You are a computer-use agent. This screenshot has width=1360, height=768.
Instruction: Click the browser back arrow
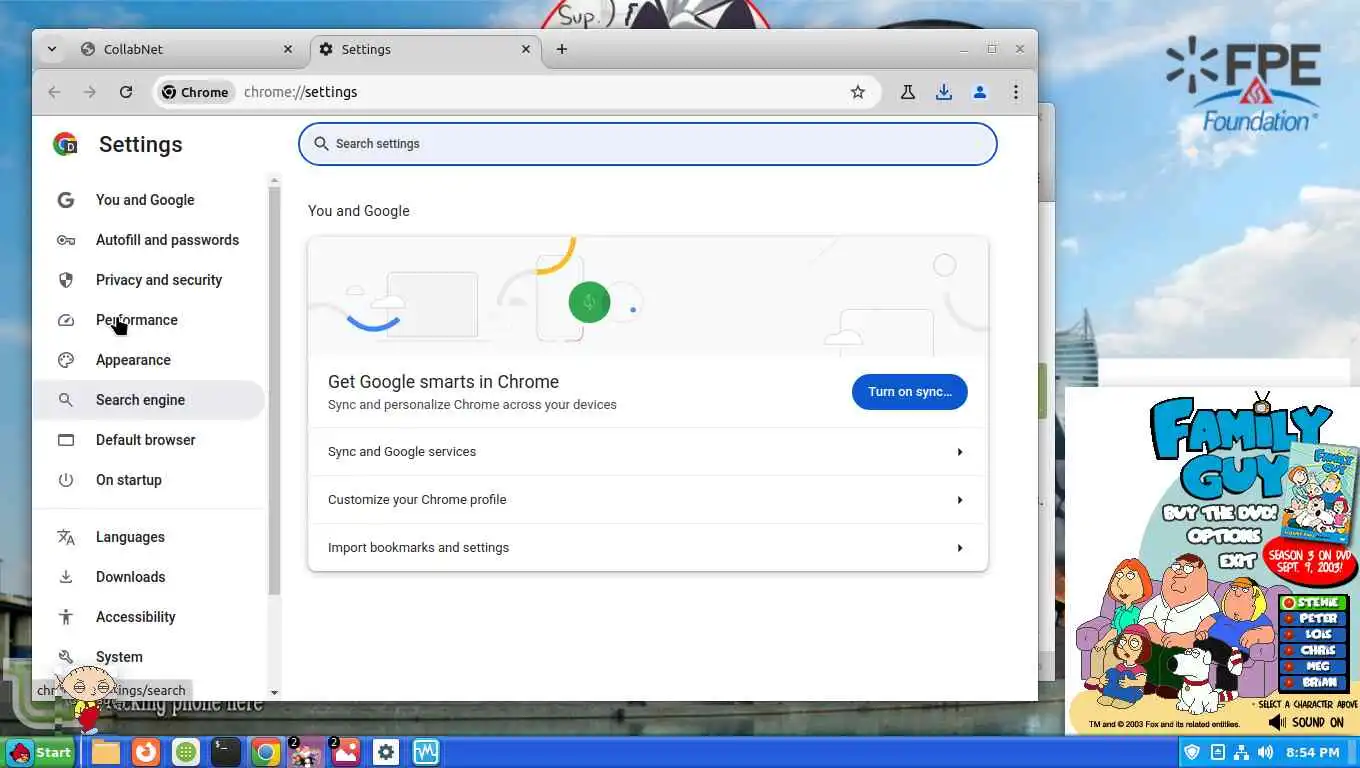point(54,92)
